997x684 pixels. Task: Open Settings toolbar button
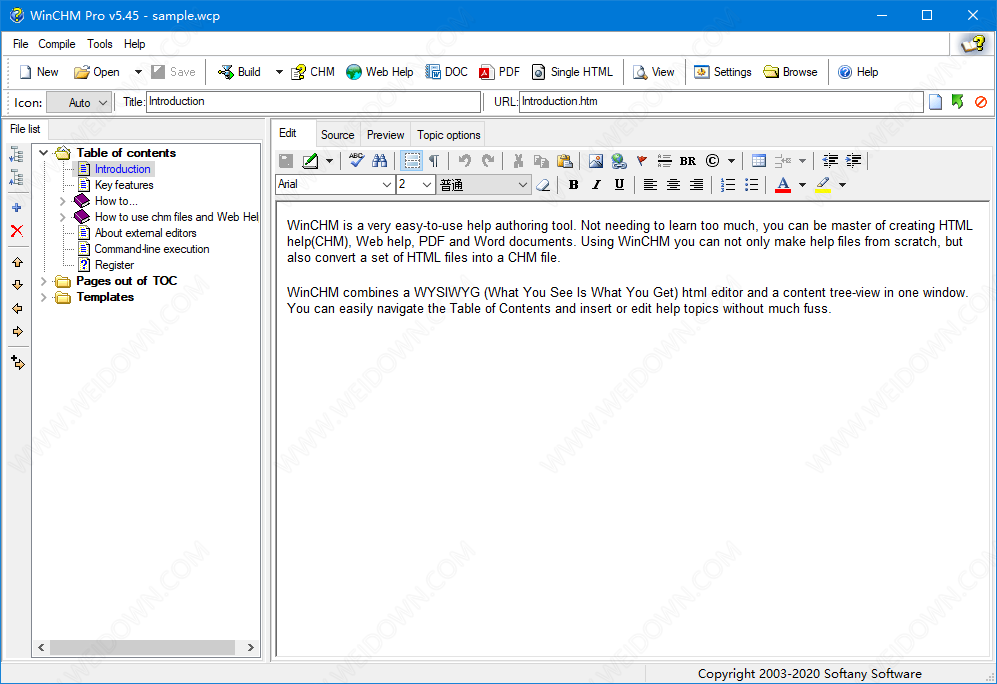(723, 72)
